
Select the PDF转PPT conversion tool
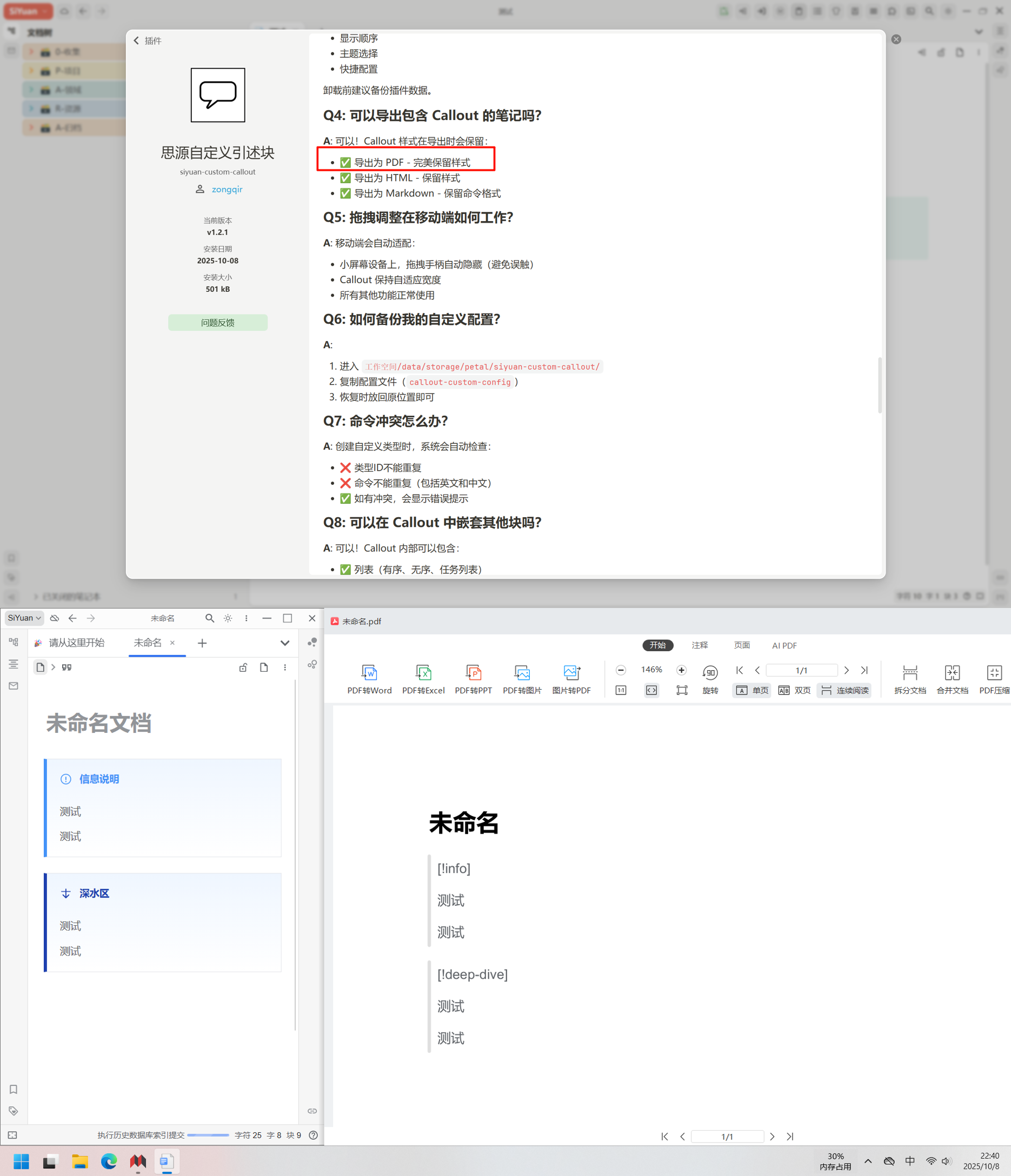pos(474,679)
